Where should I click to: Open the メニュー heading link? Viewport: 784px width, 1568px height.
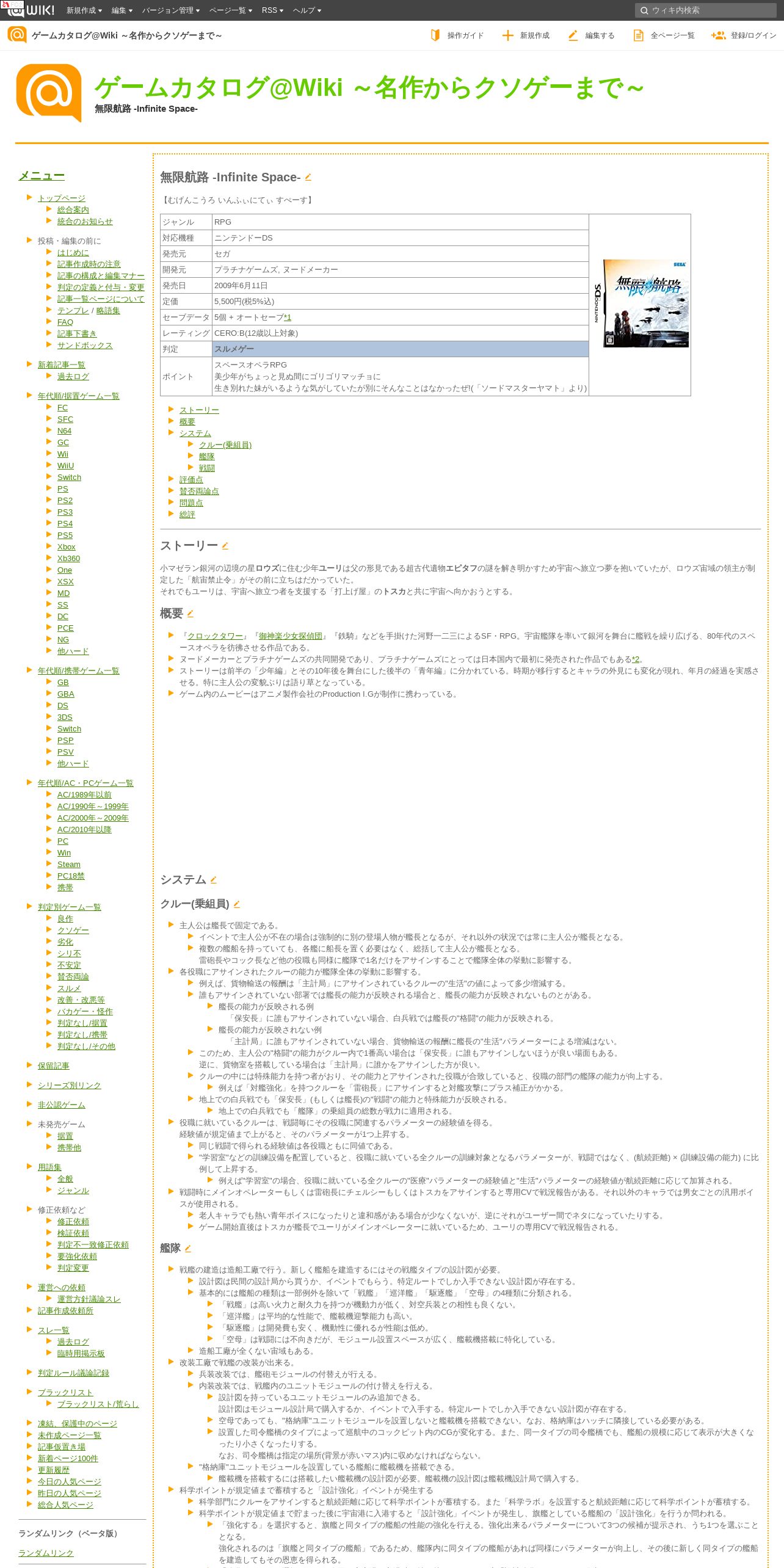[x=42, y=176]
